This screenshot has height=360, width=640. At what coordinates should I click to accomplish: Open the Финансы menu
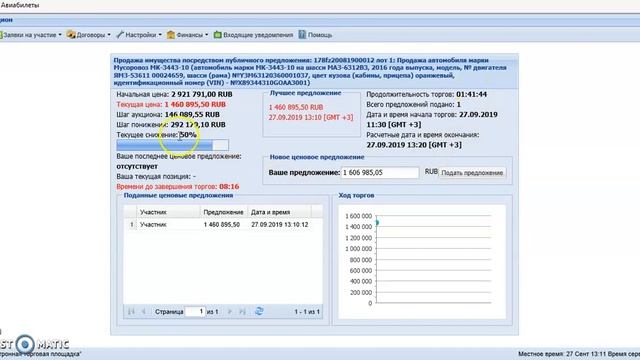coord(189,35)
